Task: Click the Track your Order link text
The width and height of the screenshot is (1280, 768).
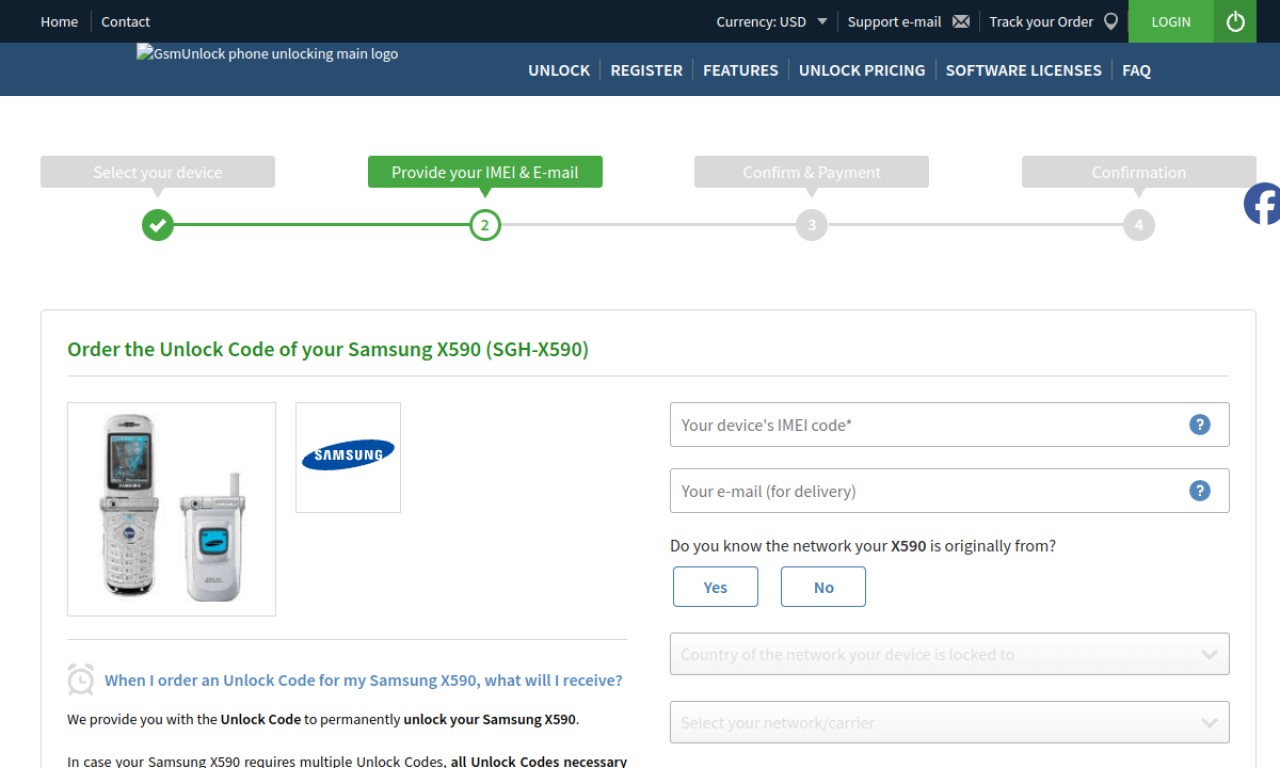Action: click(1041, 21)
